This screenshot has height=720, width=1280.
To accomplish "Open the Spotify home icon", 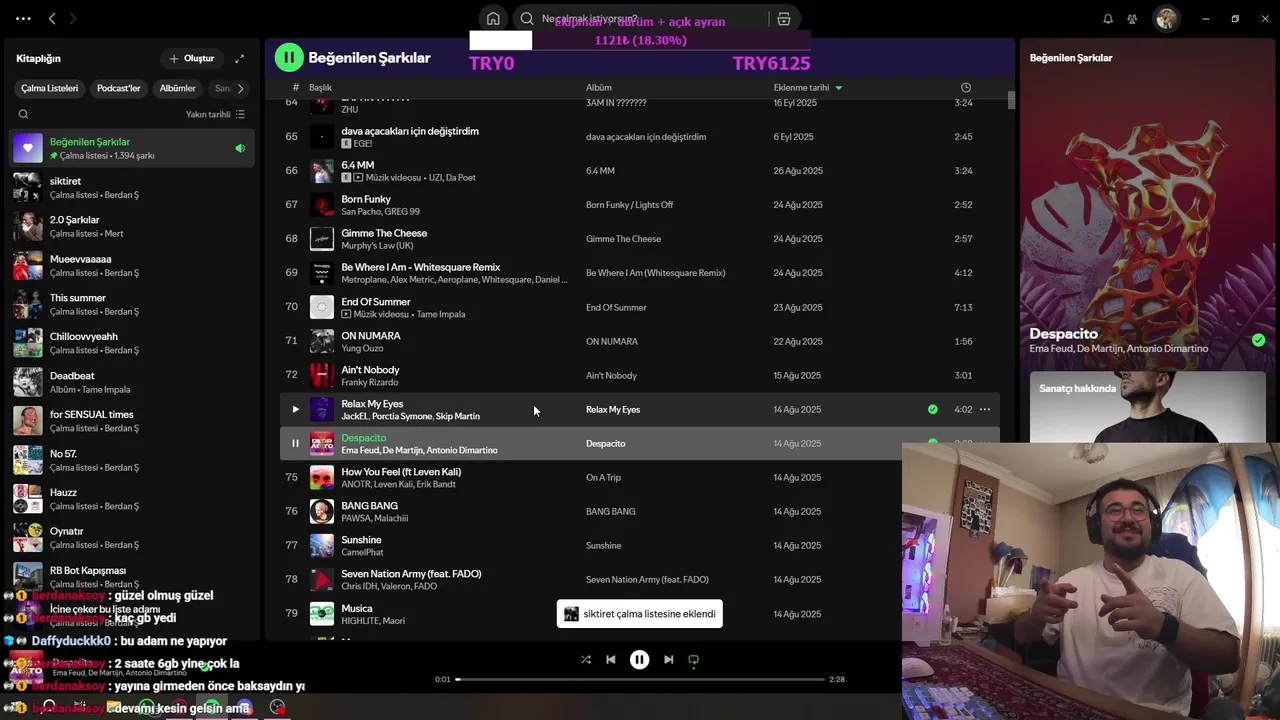I will (493, 19).
